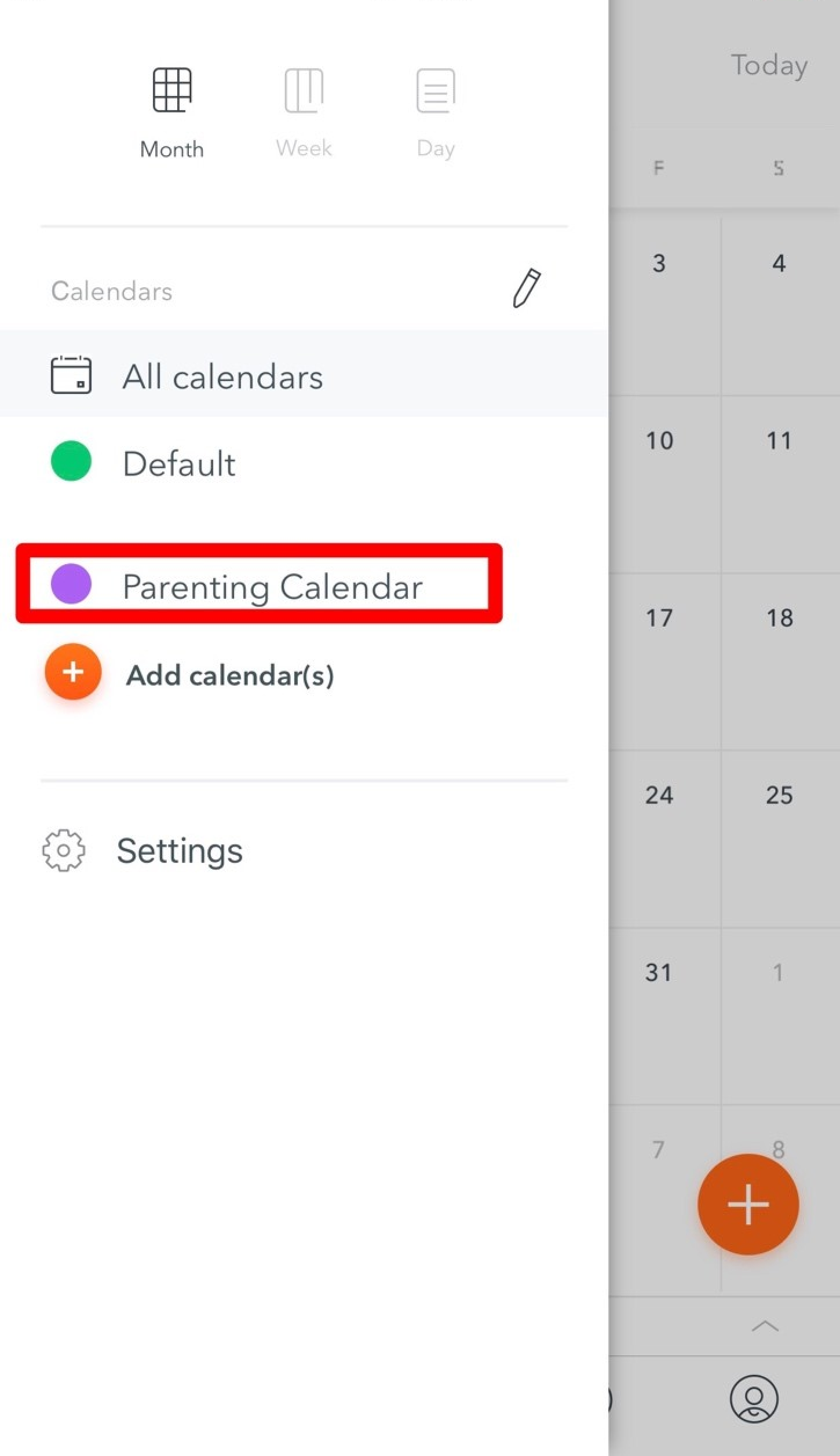Select date 17 in calendar
The width and height of the screenshot is (840, 1456).
[659, 618]
